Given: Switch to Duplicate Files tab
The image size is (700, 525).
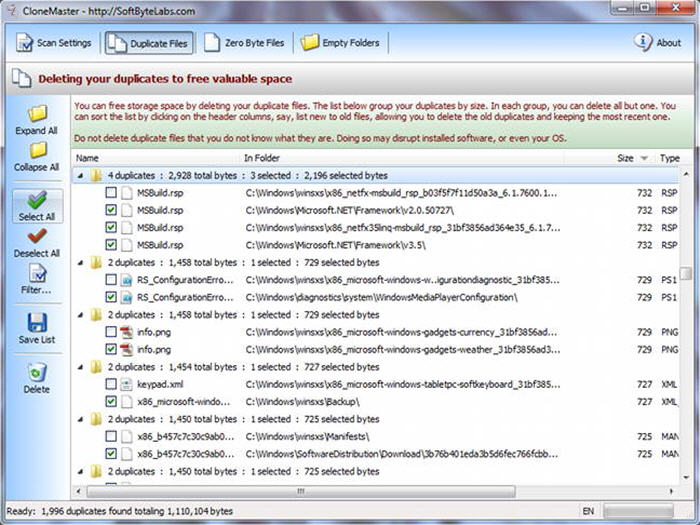Looking at the screenshot, I should pos(149,43).
